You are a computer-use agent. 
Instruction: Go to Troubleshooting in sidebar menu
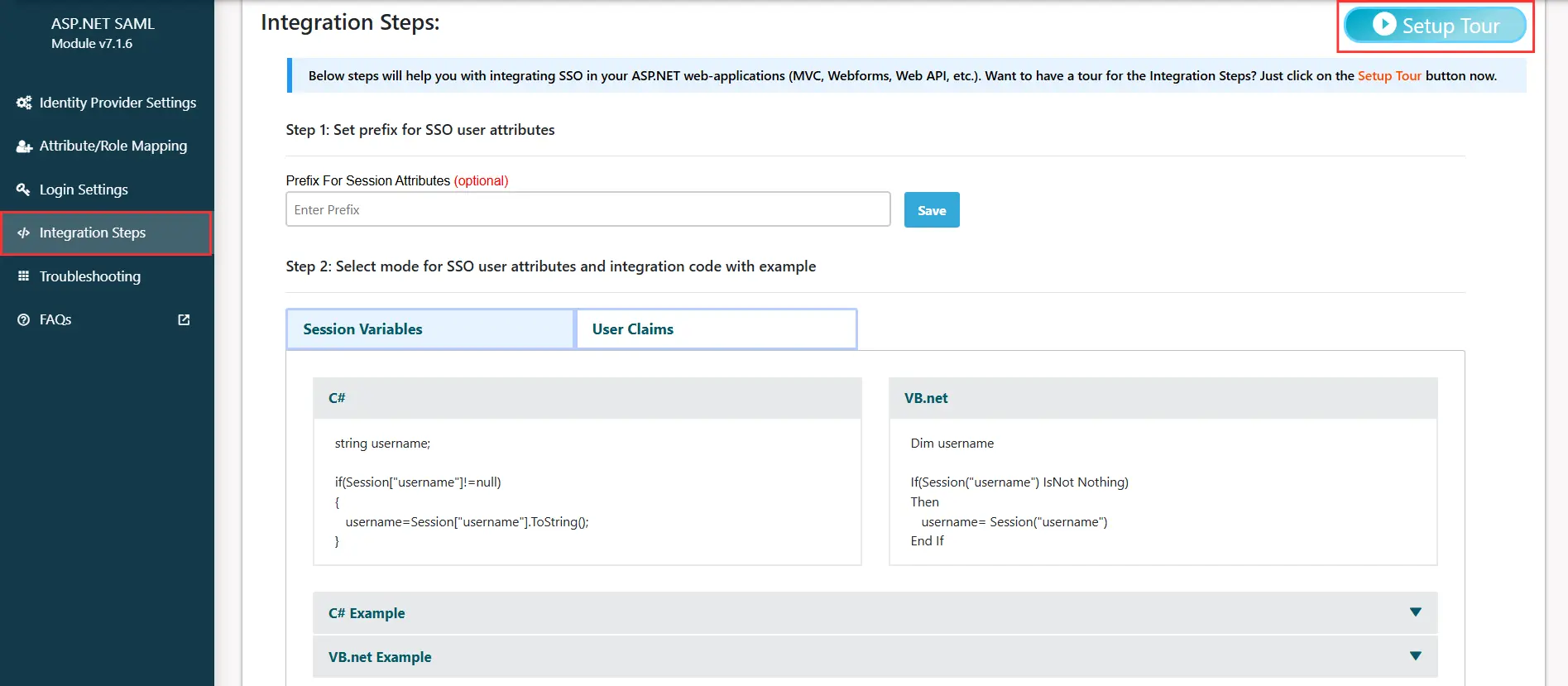click(x=89, y=276)
